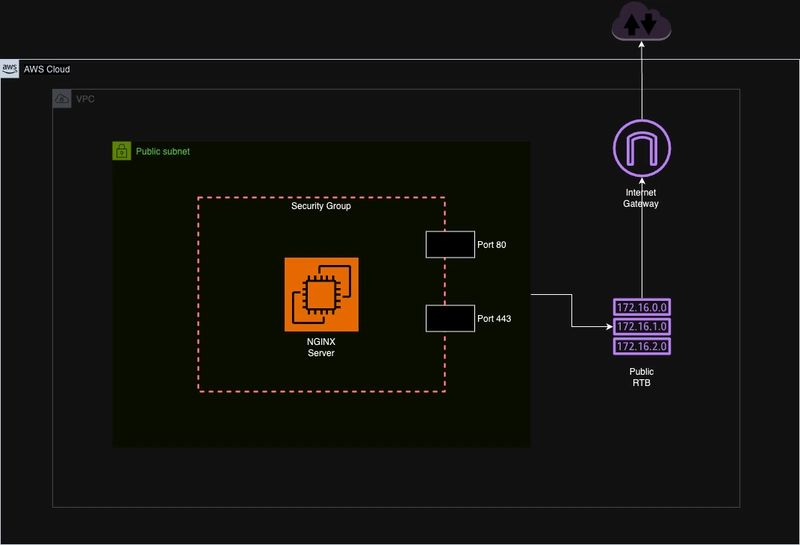Click the 172.16.1.0 route entry
This screenshot has width=800, height=545.
[x=642, y=327]
